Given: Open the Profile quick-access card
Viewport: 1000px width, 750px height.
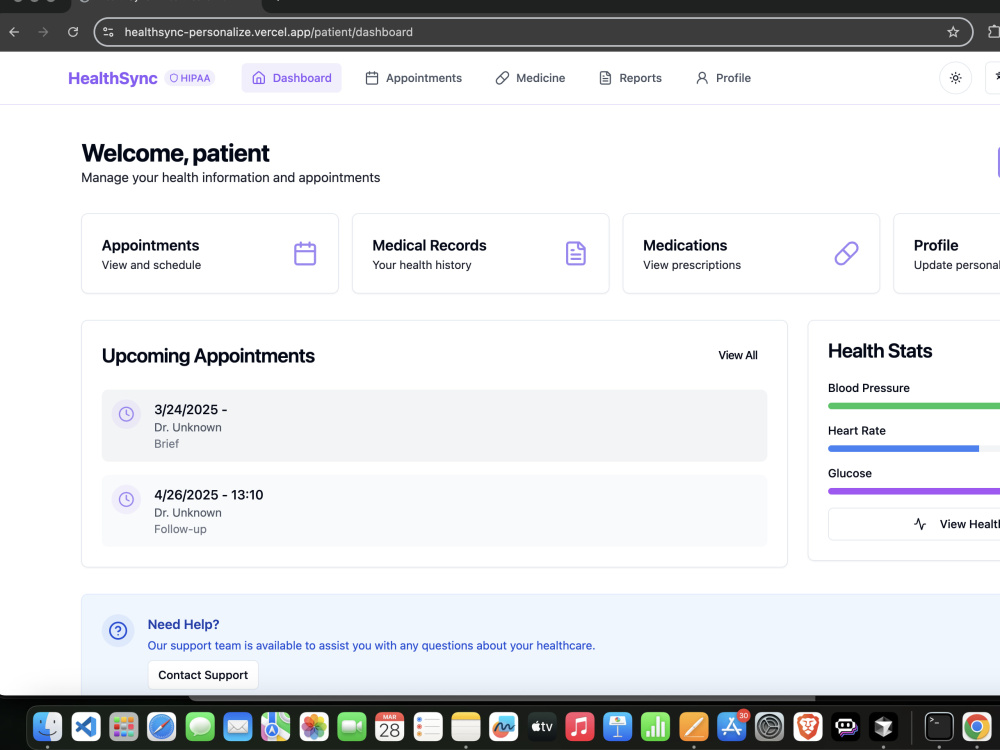Looking at the screenshot, I should 946,254.
